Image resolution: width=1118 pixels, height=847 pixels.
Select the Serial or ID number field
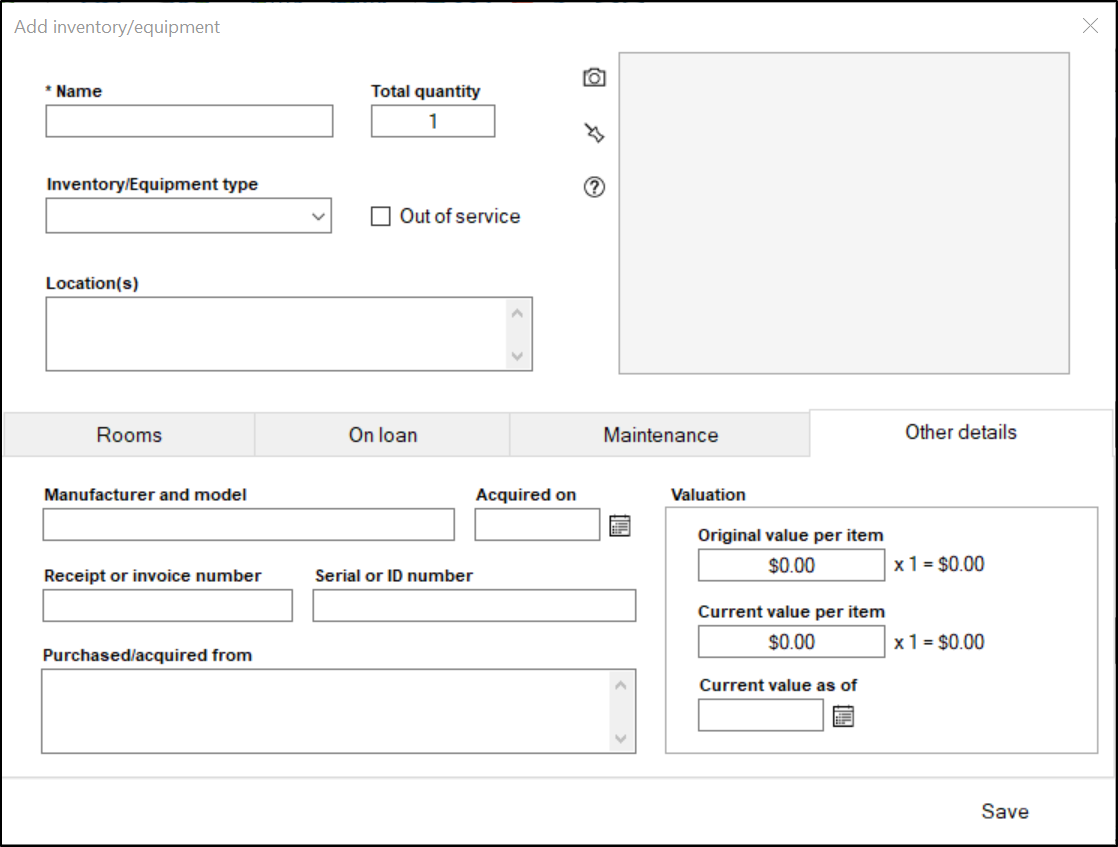pyautogui.click(x=474, y=606)
